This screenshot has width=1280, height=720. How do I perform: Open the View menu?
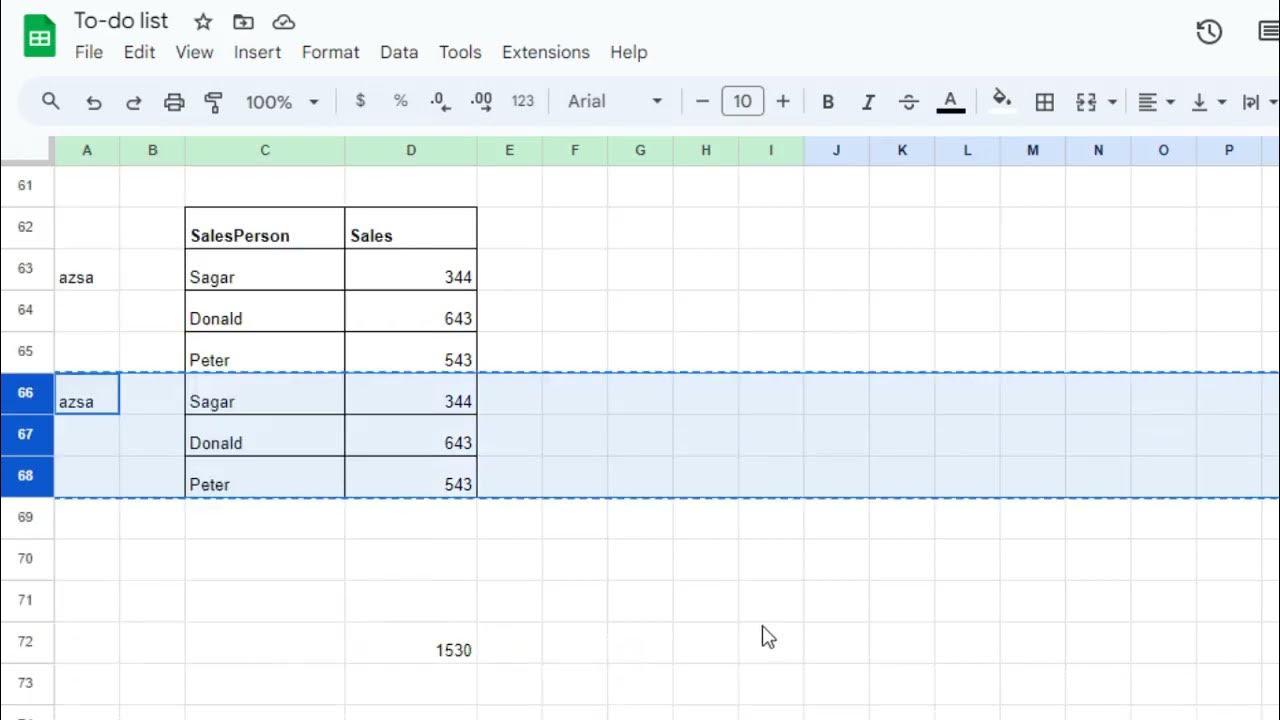tap(194, 52)
